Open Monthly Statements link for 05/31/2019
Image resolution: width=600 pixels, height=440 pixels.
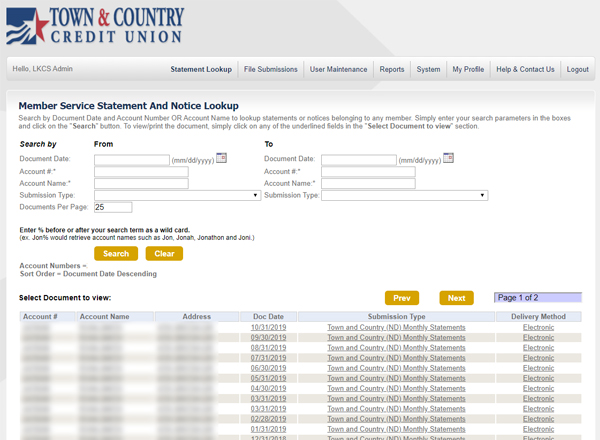point(396,378)
